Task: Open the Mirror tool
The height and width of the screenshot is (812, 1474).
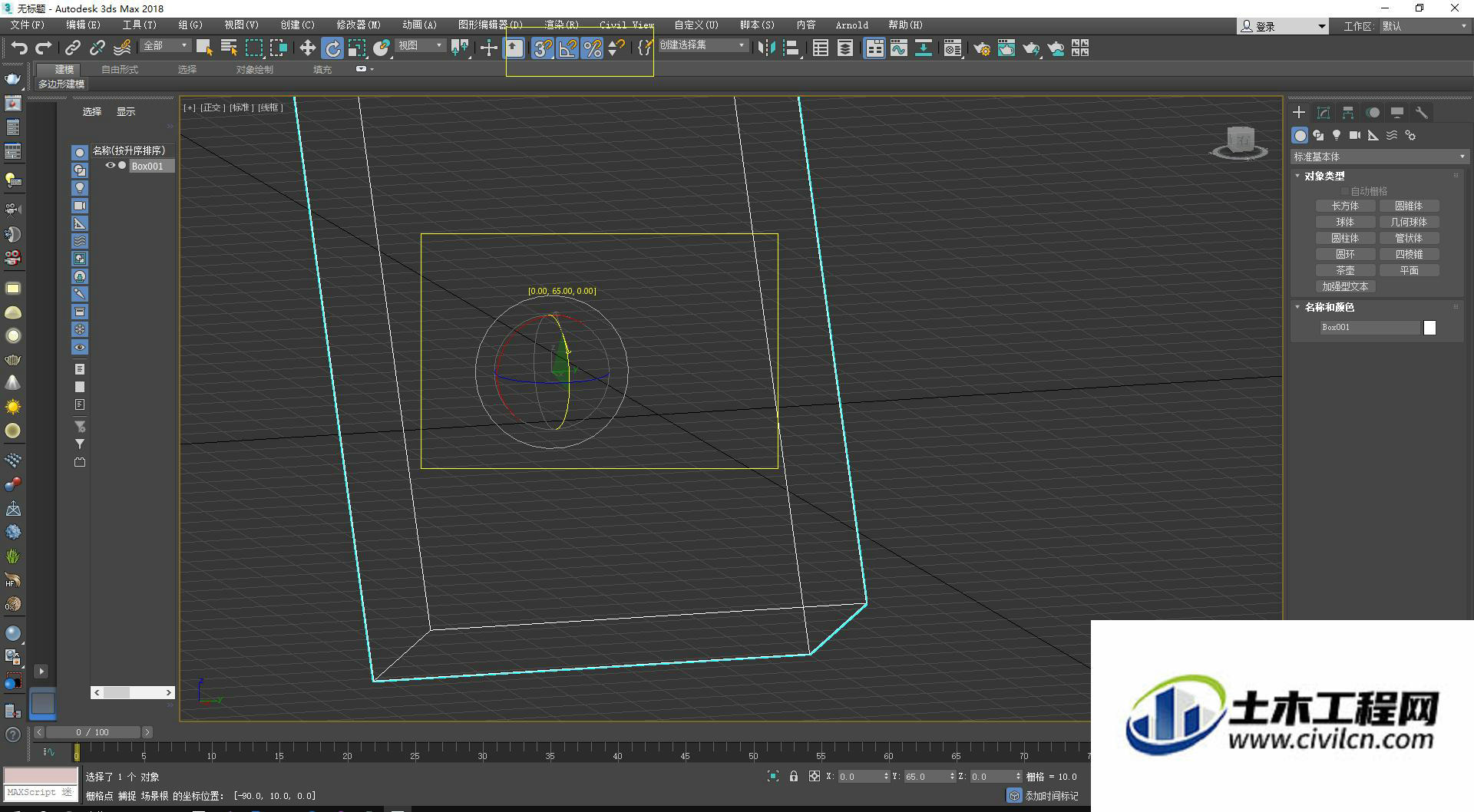Action: pos(766,48)
